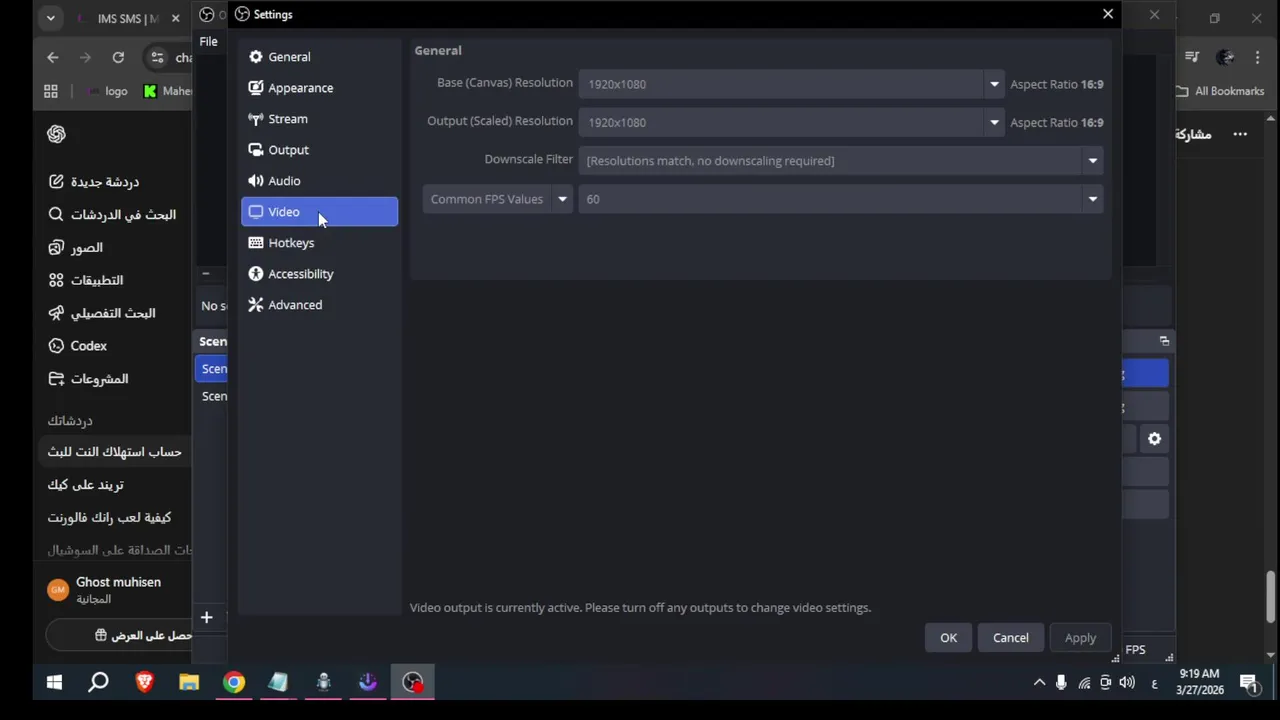Click the float dock icon in OBS controls panel

click(1164, 341)
